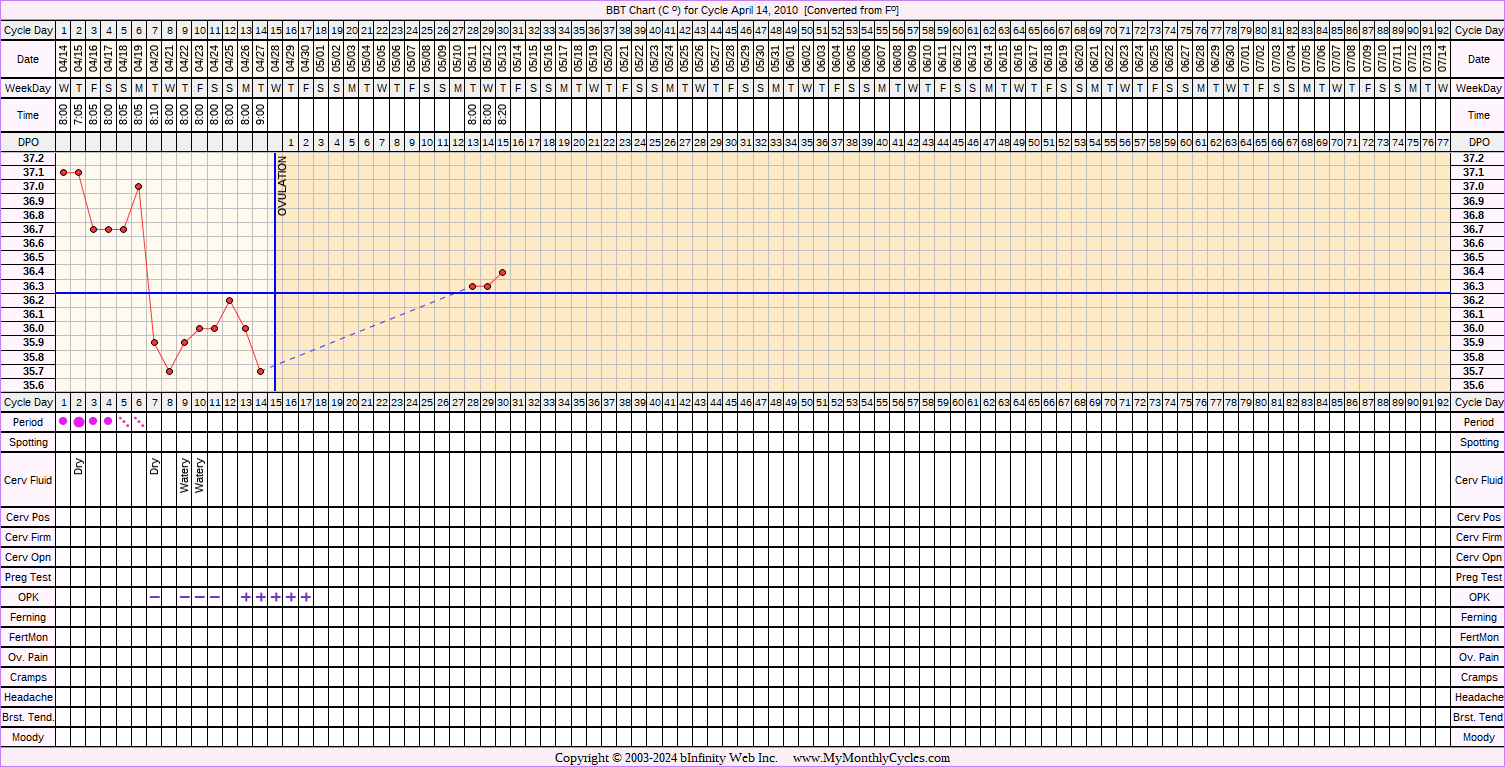Screen dimensions: 1505x767
Task: Click the Dry entry on cycle day 2
Action: pos(79,466)
